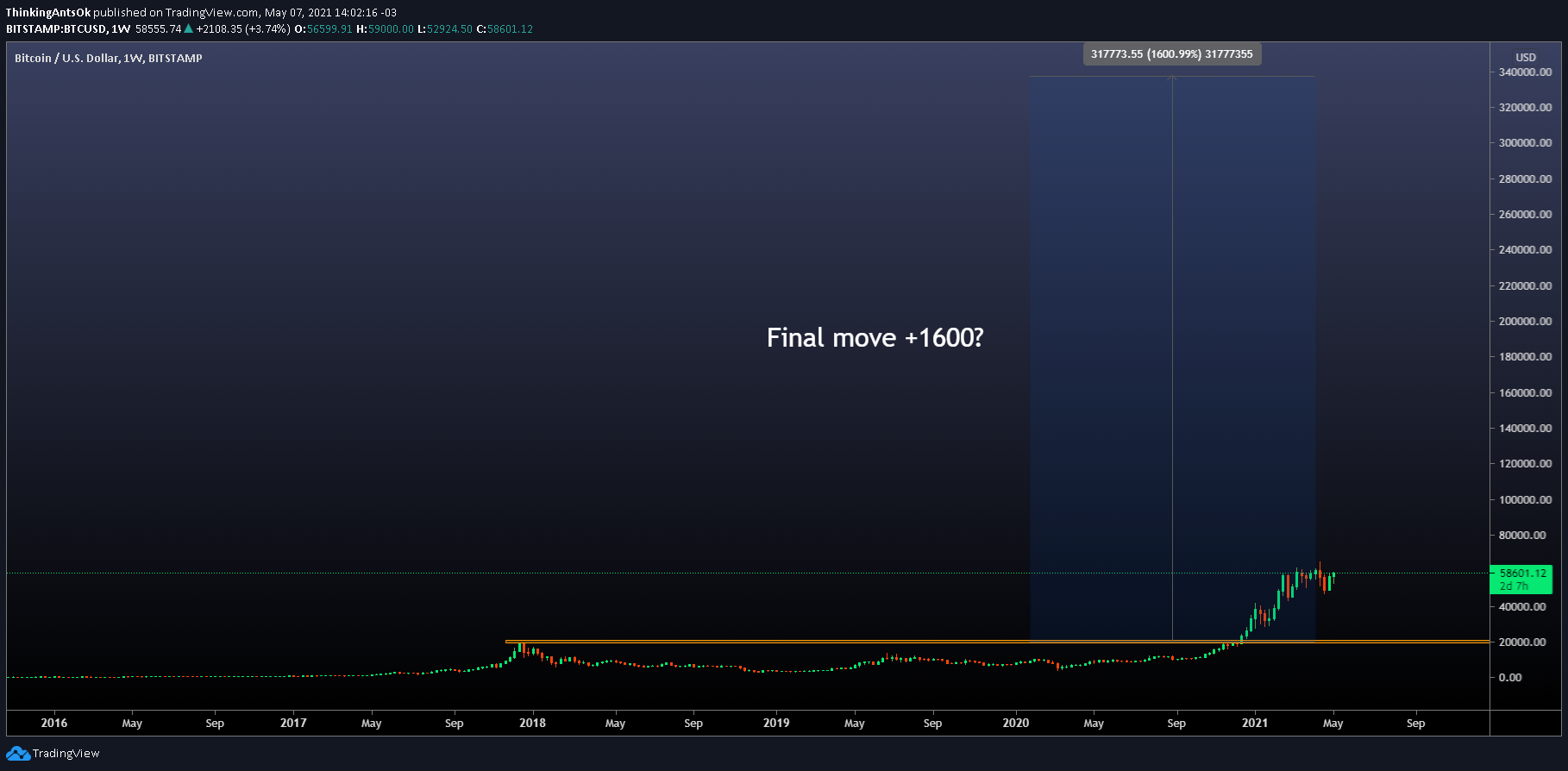The image size is (1568, 771).
Task: Click the 2017 label on time axis
Action: (x=293, y=724)
